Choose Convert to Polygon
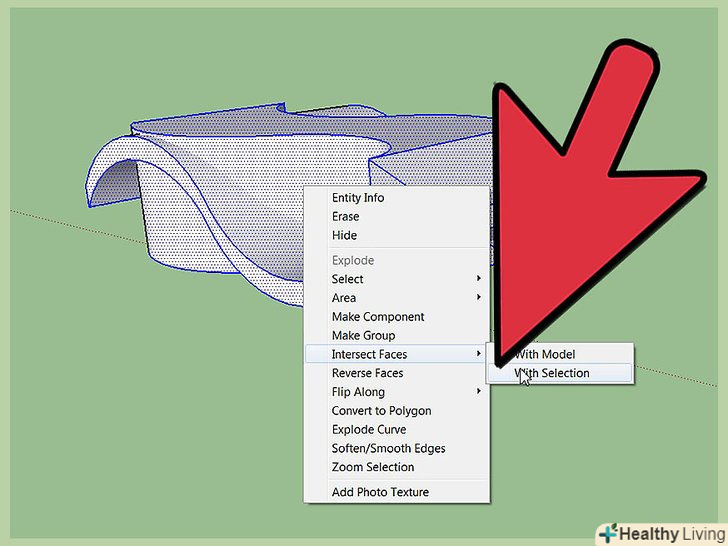728x546 pixels. point(396,411)
